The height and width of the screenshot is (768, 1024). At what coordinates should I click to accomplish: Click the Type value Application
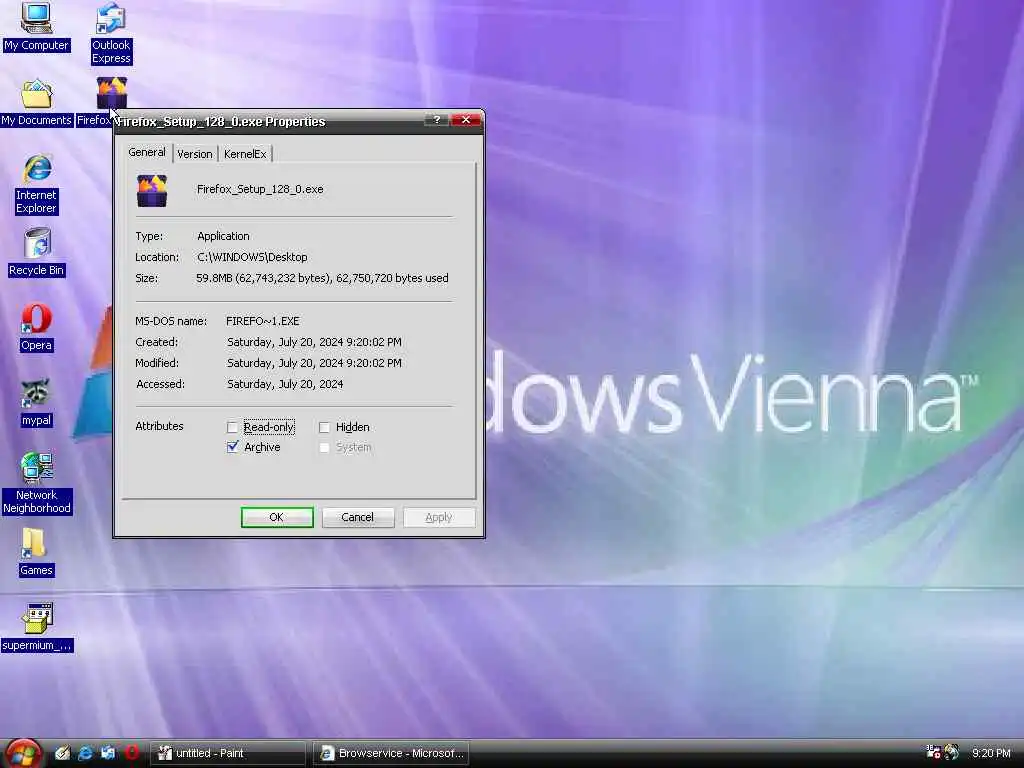(223, 236)
